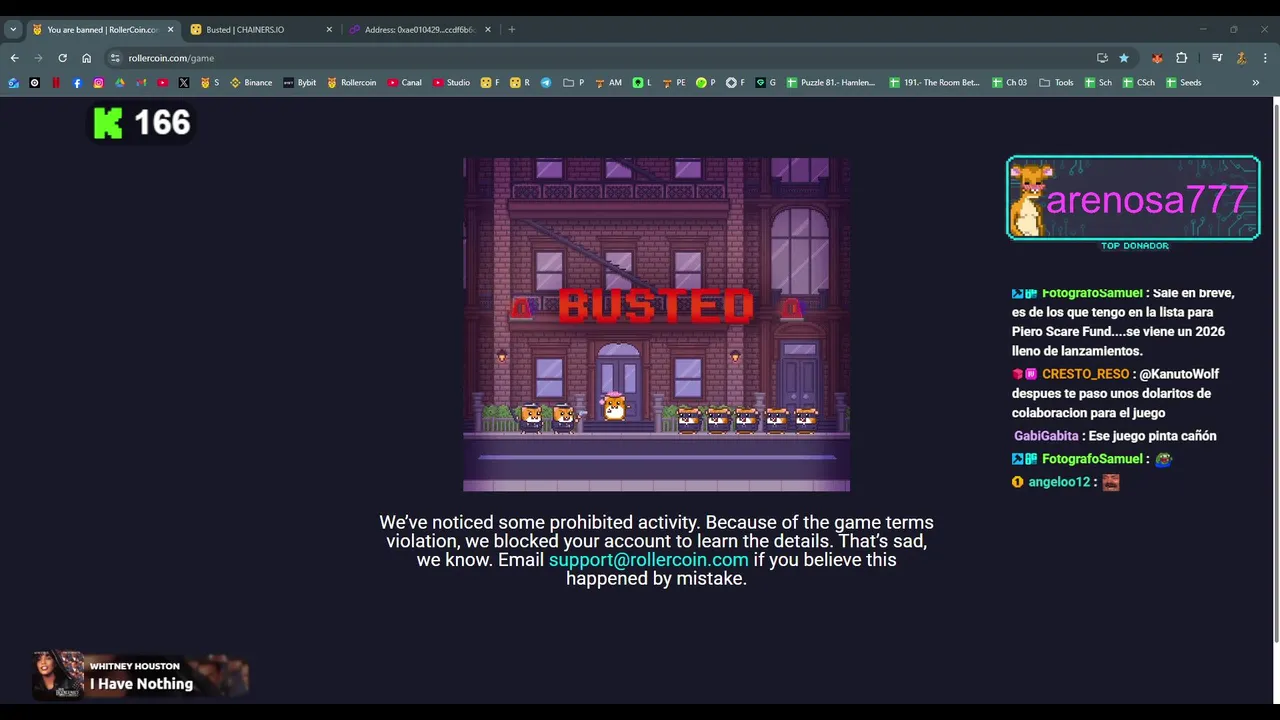Open the media controls button
The image size is (1280, 720).
(x=1217, y=58)
